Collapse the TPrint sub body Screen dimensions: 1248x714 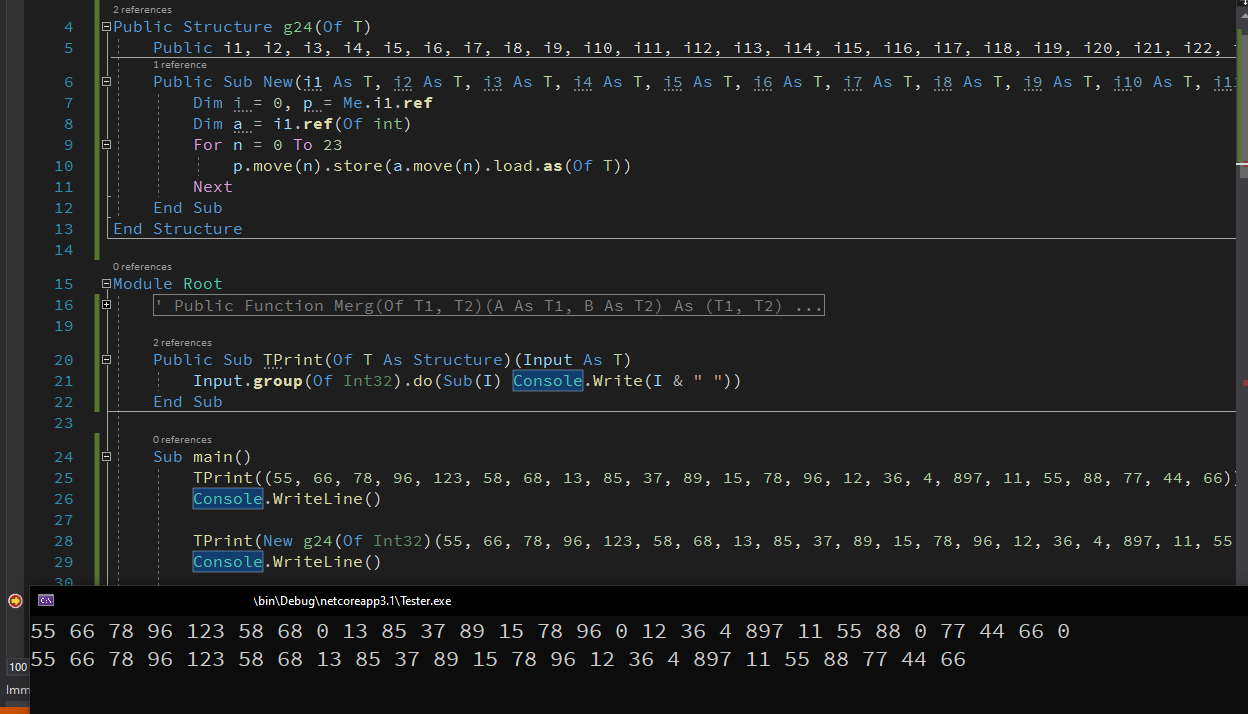[x=106, y=359]
